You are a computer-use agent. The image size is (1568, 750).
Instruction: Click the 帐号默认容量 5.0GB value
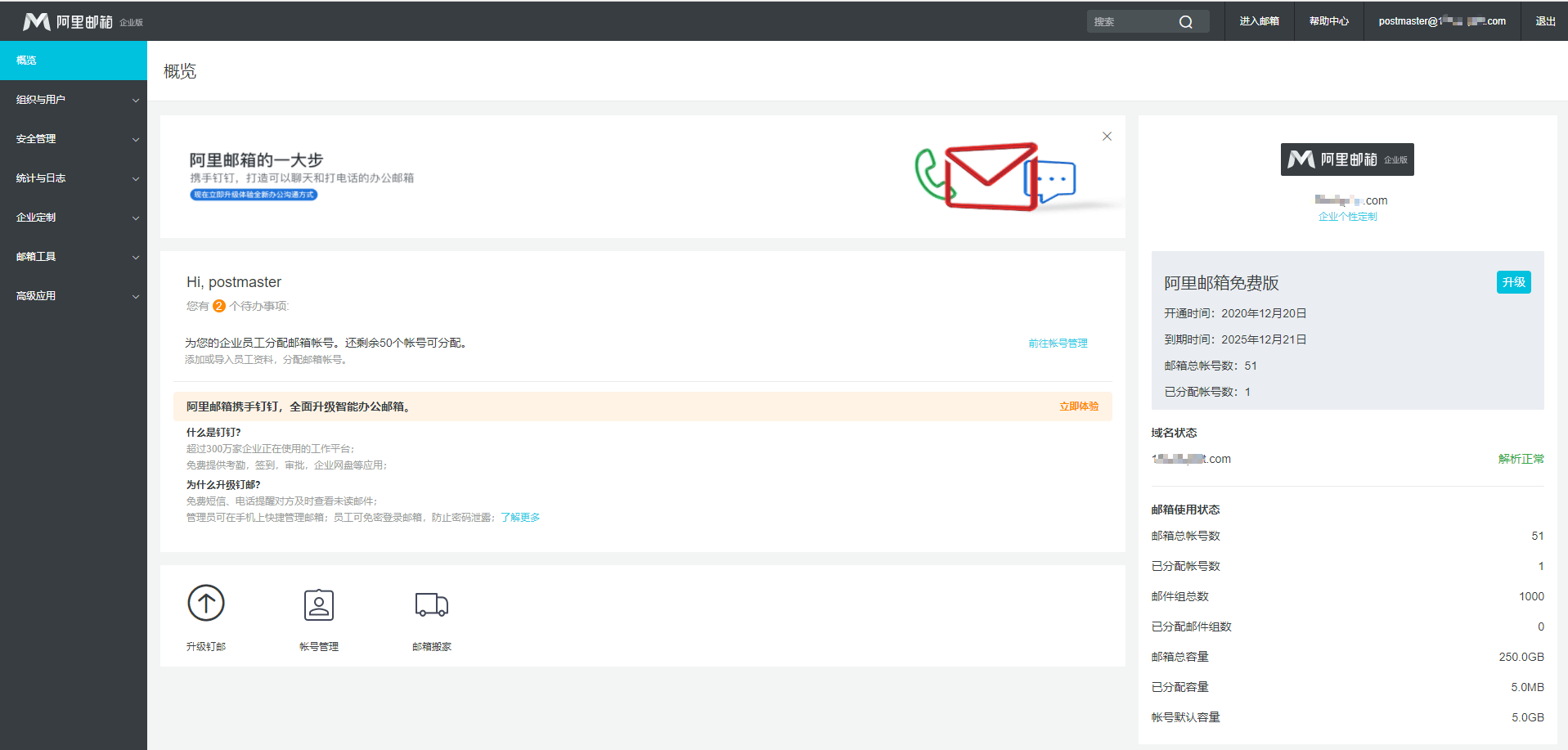[1527, 717]
